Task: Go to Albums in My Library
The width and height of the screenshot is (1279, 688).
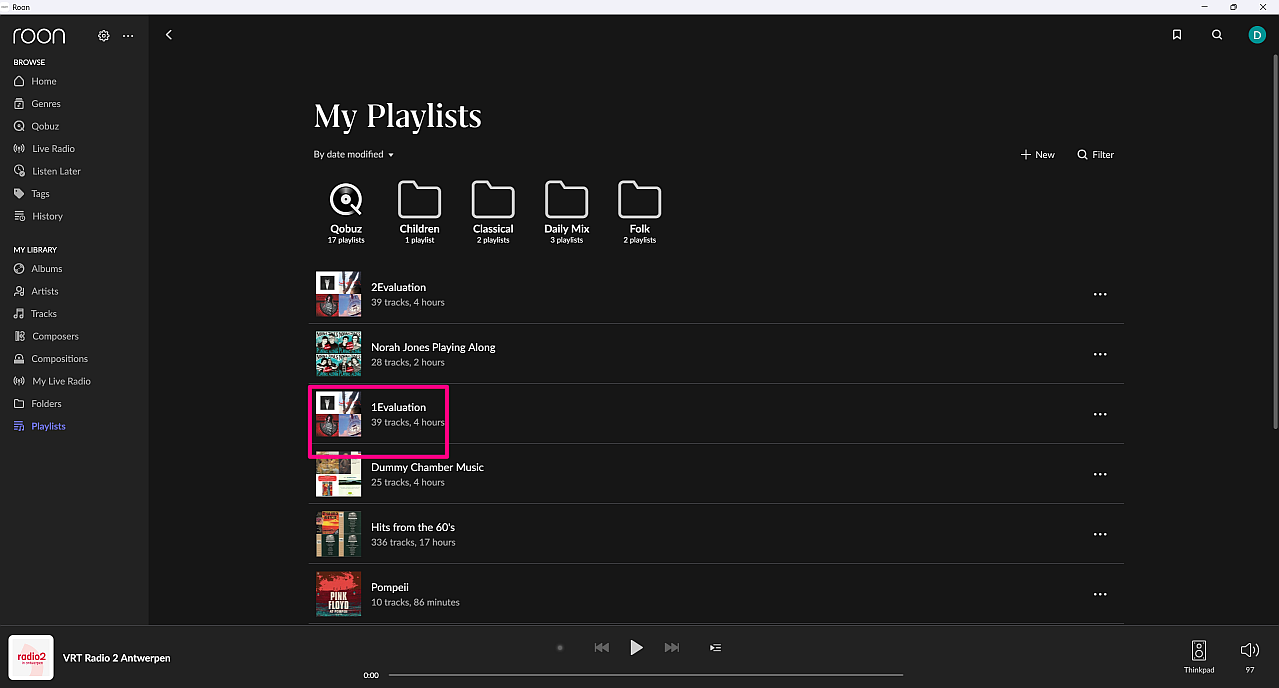Action: tap(46, 269)
